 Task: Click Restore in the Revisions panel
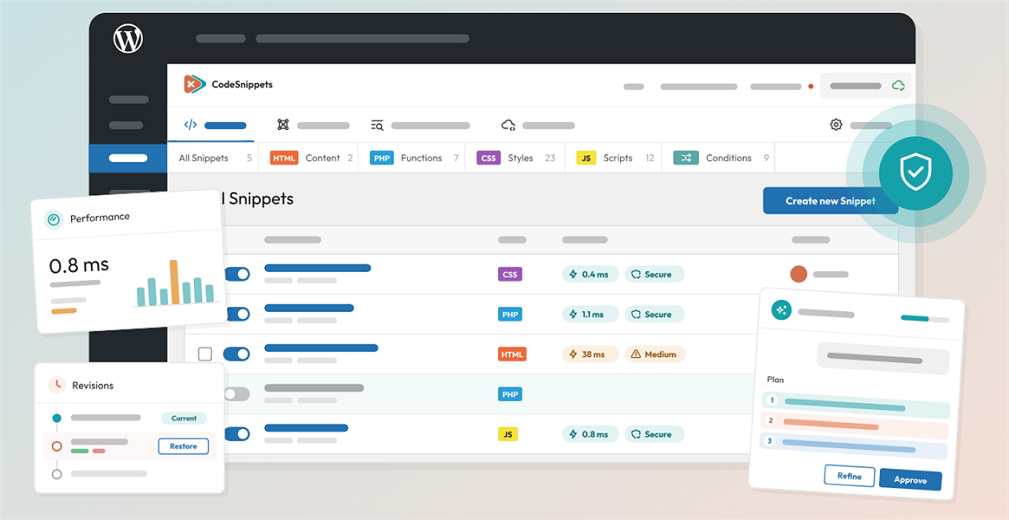click(x=183, y=446)
